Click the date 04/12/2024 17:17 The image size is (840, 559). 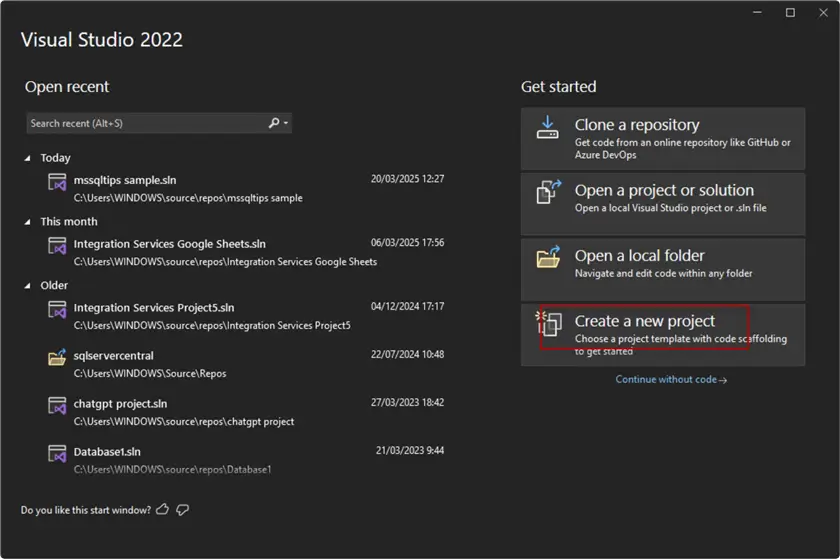click(x=407, y=306)
